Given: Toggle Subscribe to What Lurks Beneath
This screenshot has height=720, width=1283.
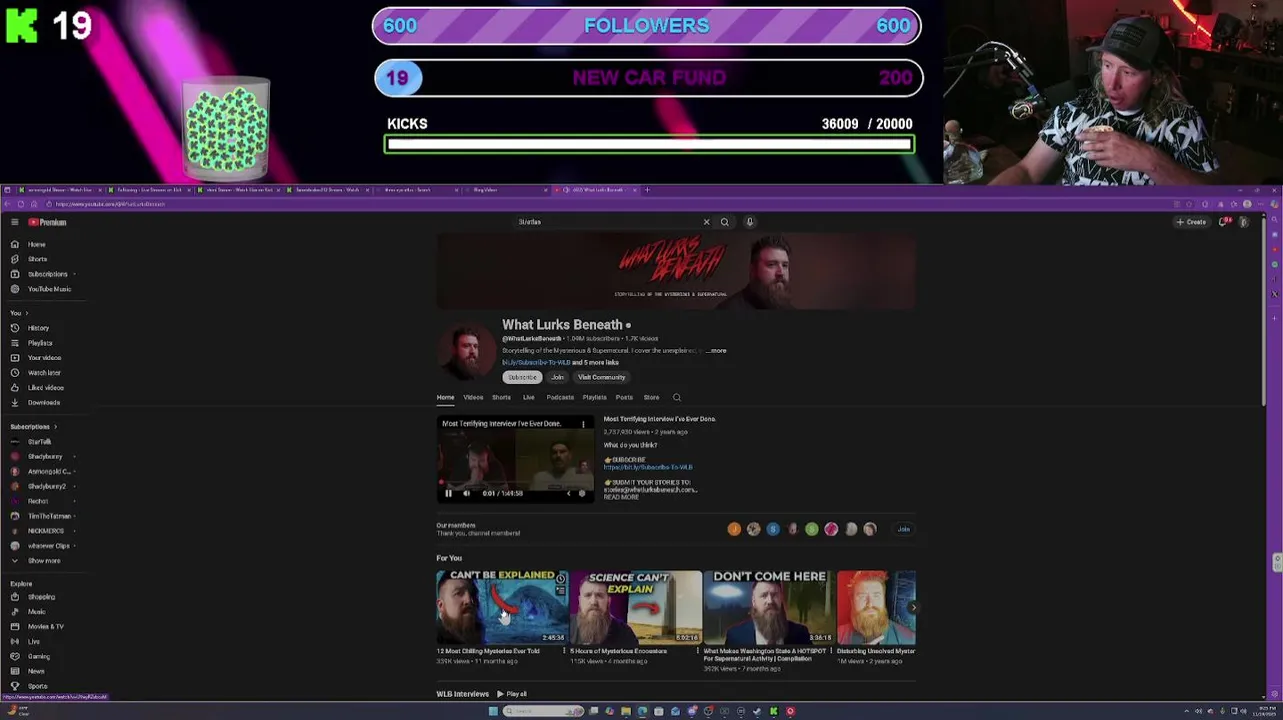Looking at the screenshot, I should coord(522,377).
